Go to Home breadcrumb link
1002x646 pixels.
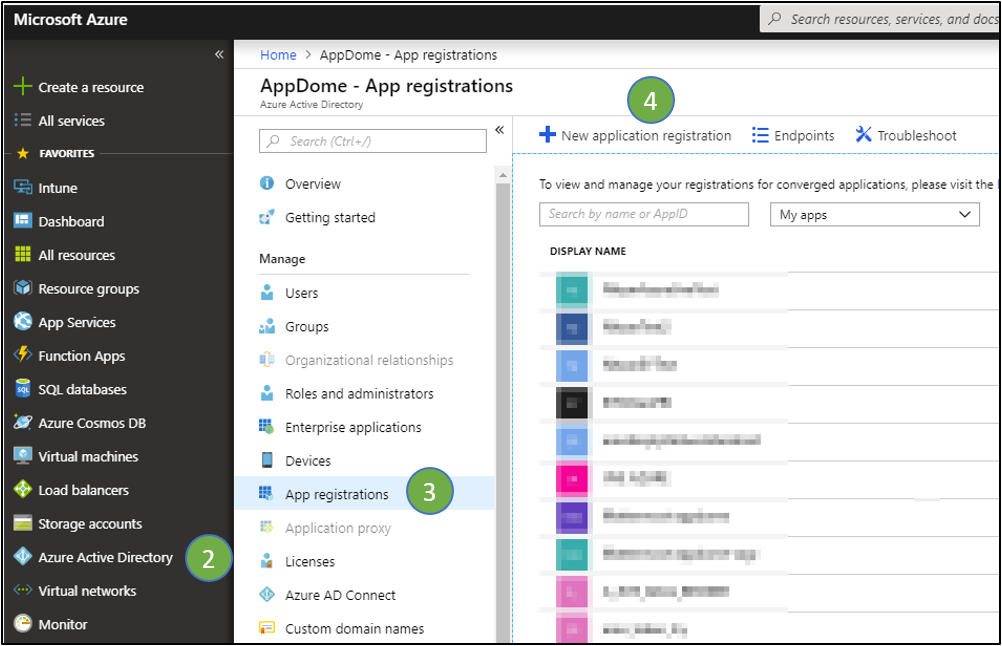click(278, 55)
